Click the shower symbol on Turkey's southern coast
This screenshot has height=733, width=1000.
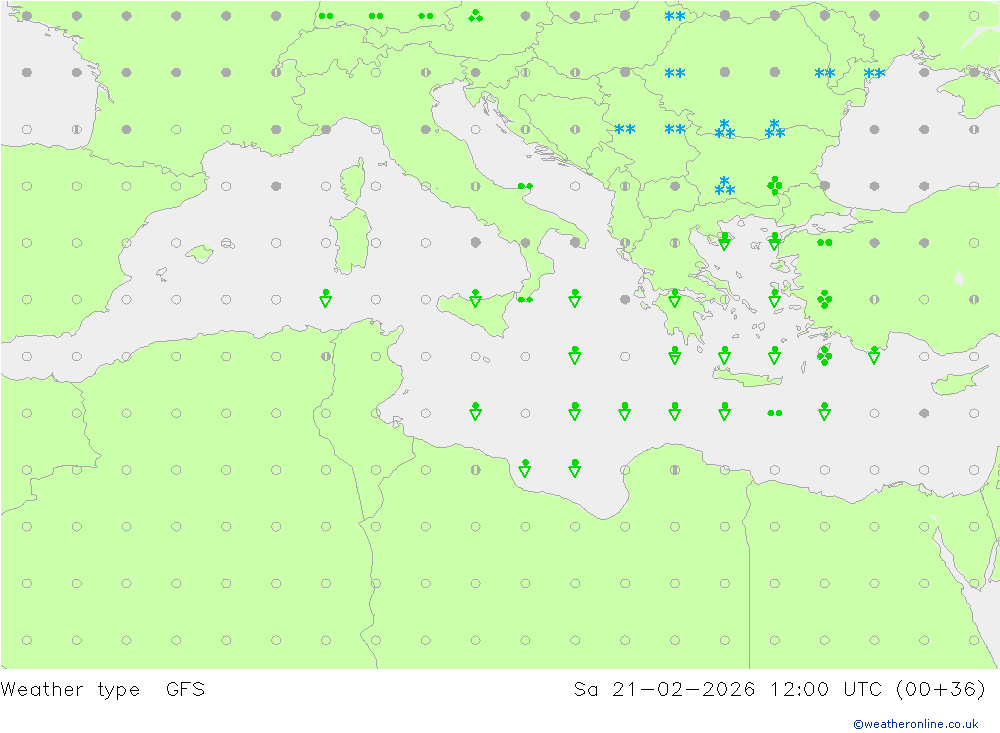[x=874, y=355]
